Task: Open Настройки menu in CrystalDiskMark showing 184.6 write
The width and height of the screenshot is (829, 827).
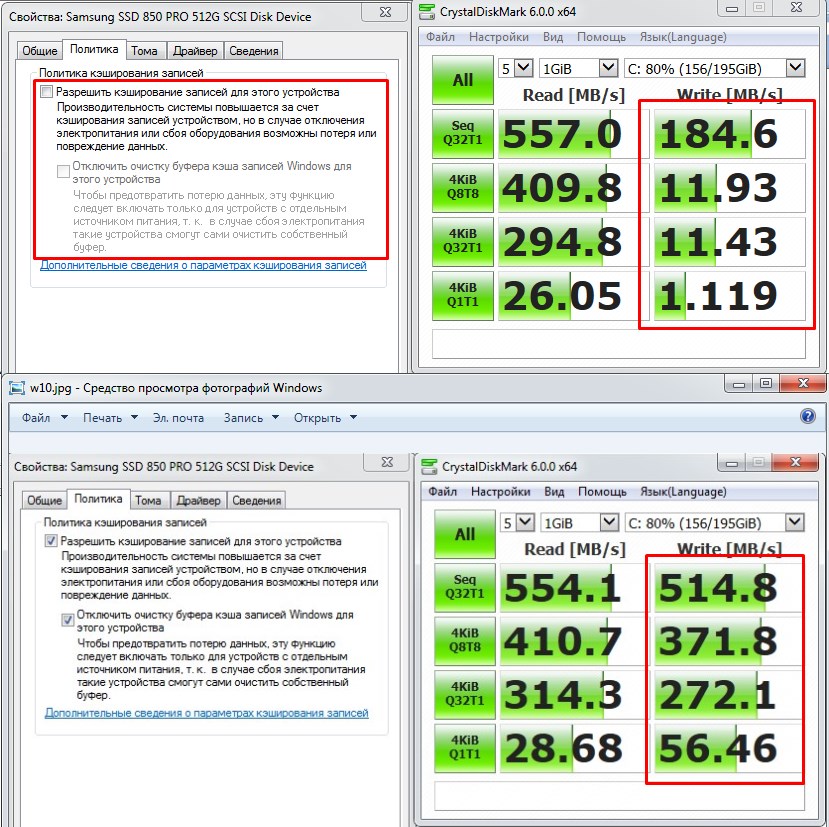Action: point(499,37)
